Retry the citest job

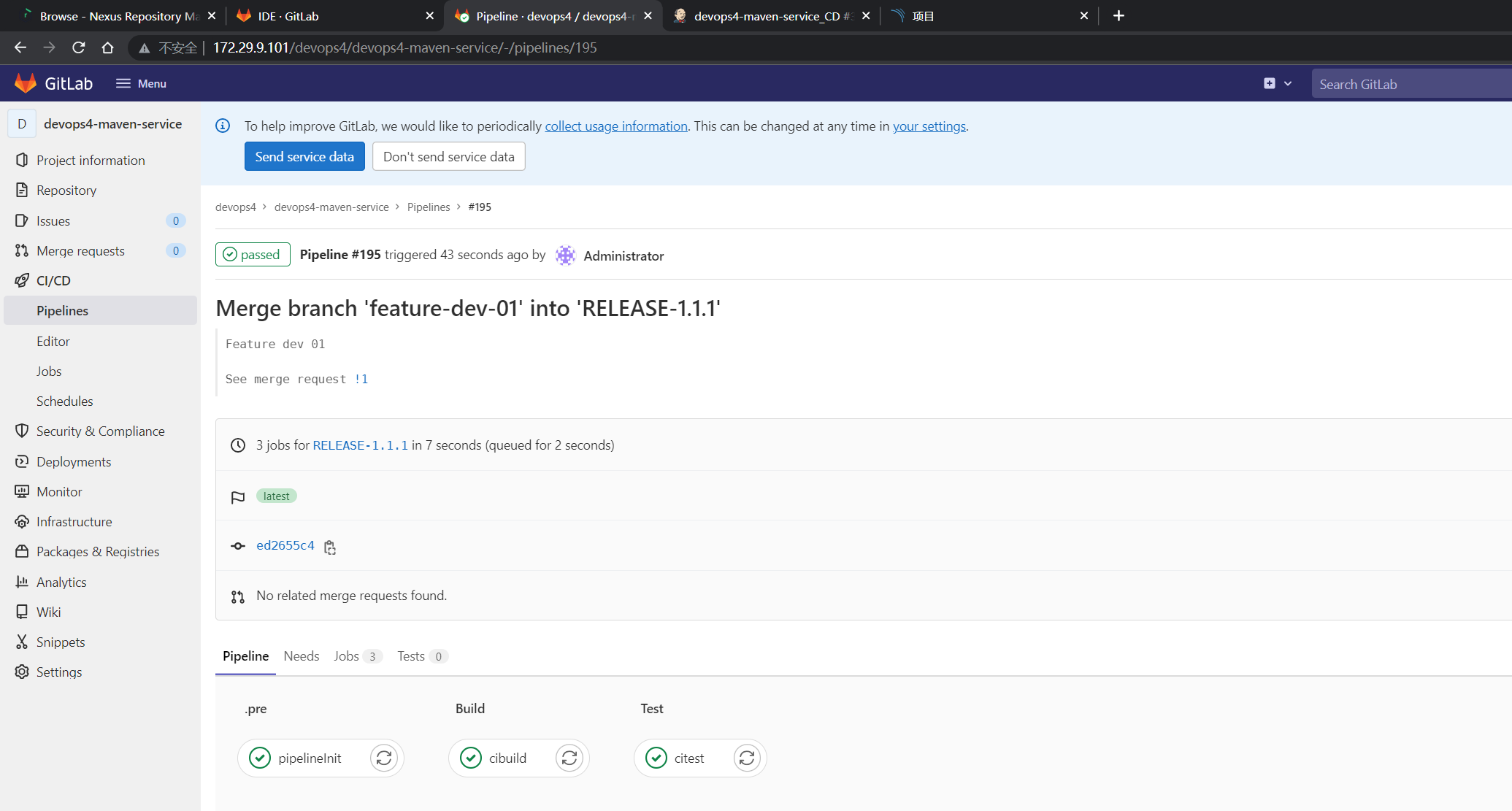coord(747,758)
